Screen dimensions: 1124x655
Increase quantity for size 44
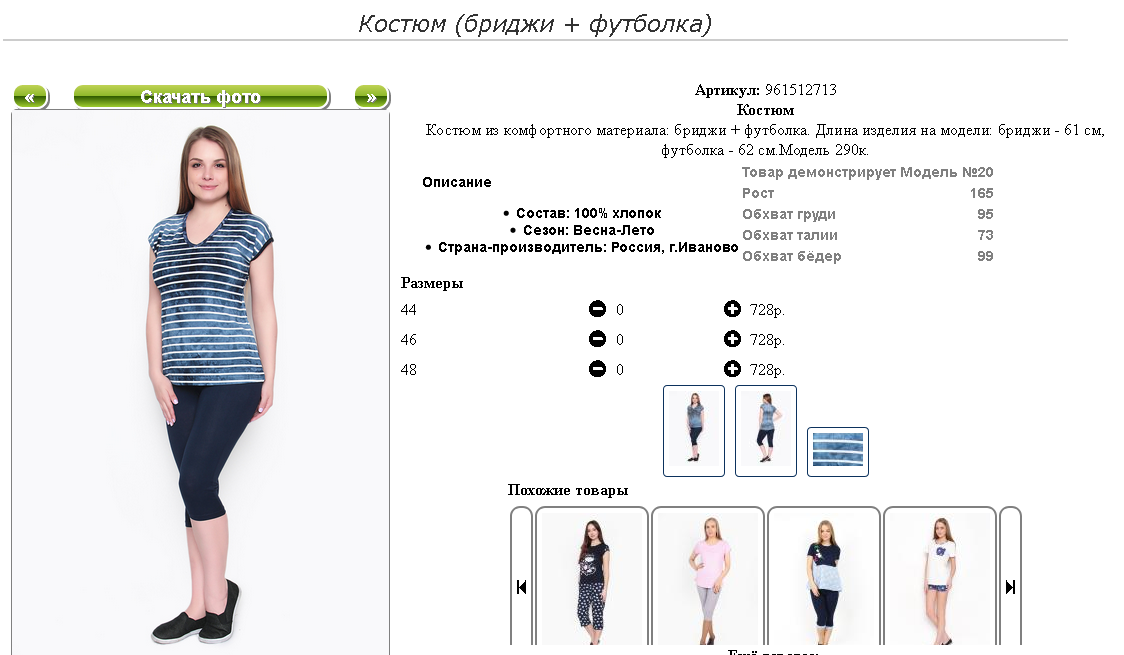click(732, 309)
